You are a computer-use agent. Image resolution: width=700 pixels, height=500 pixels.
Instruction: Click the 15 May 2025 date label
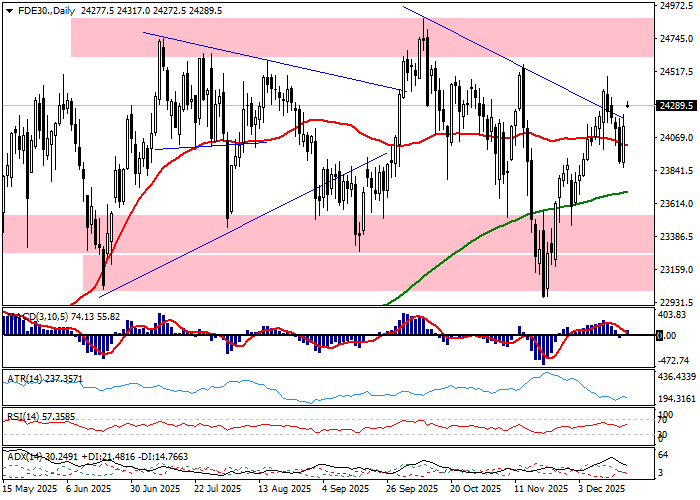[x=29, y=490]
